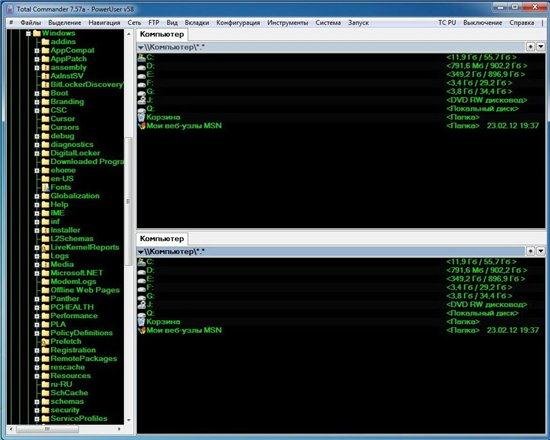This screenshot has height=440, width=550.
Task: Click the Fonts folder icon in the tree
Action: tap(45, 187)
